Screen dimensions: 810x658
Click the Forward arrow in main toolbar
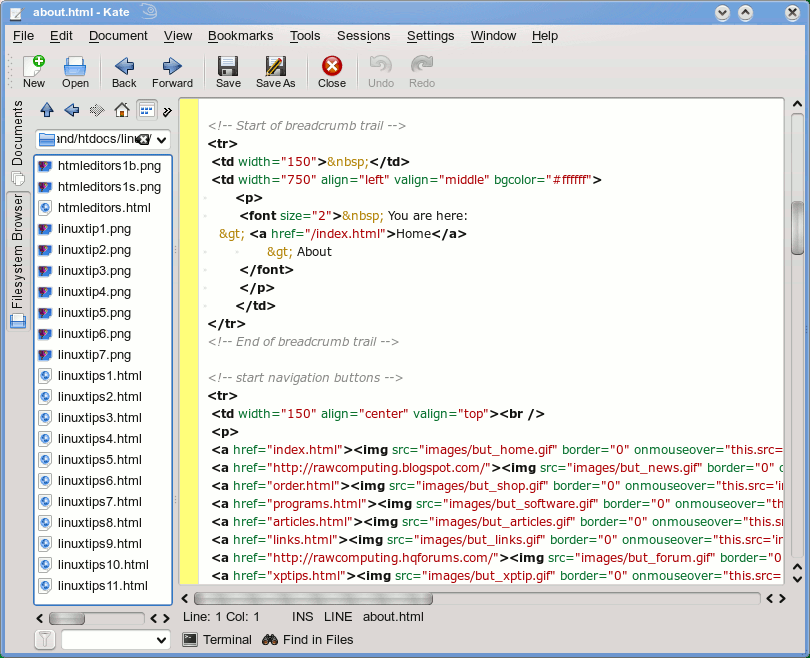click(172, 72)
